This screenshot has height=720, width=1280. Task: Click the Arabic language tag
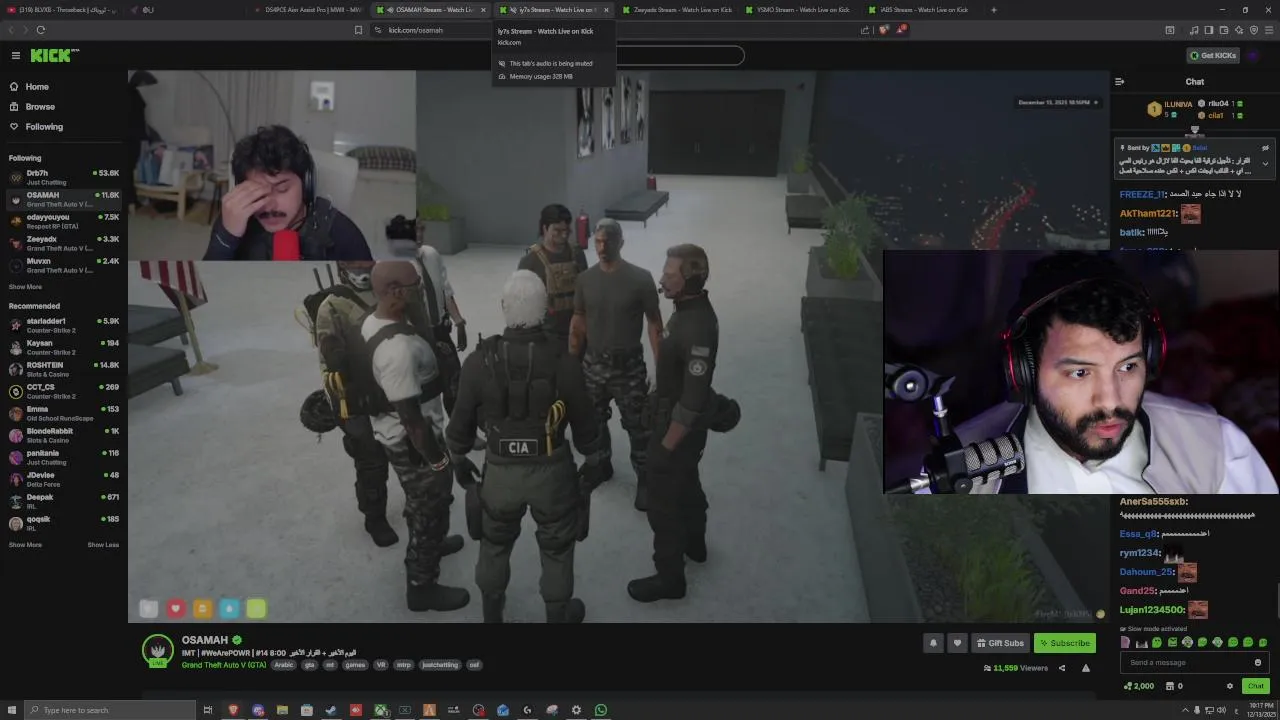point(284,665)
